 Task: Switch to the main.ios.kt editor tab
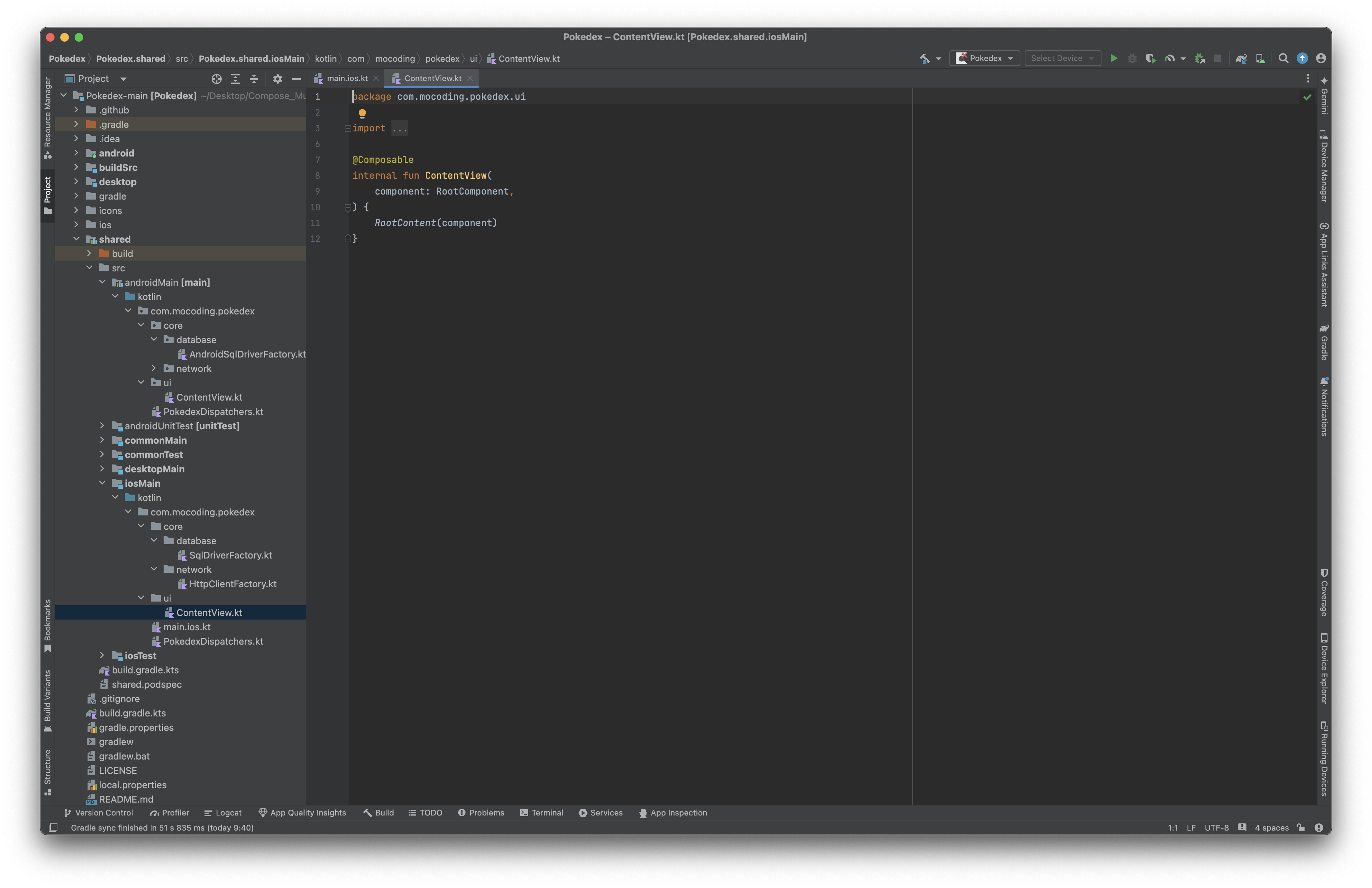pos(347,78)
